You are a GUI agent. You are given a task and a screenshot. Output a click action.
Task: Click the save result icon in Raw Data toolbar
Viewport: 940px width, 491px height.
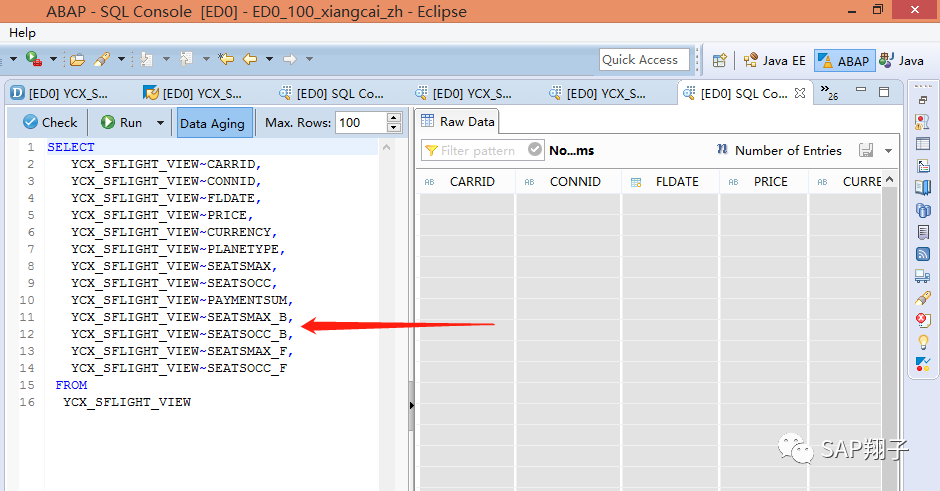(x=866, y=150)
